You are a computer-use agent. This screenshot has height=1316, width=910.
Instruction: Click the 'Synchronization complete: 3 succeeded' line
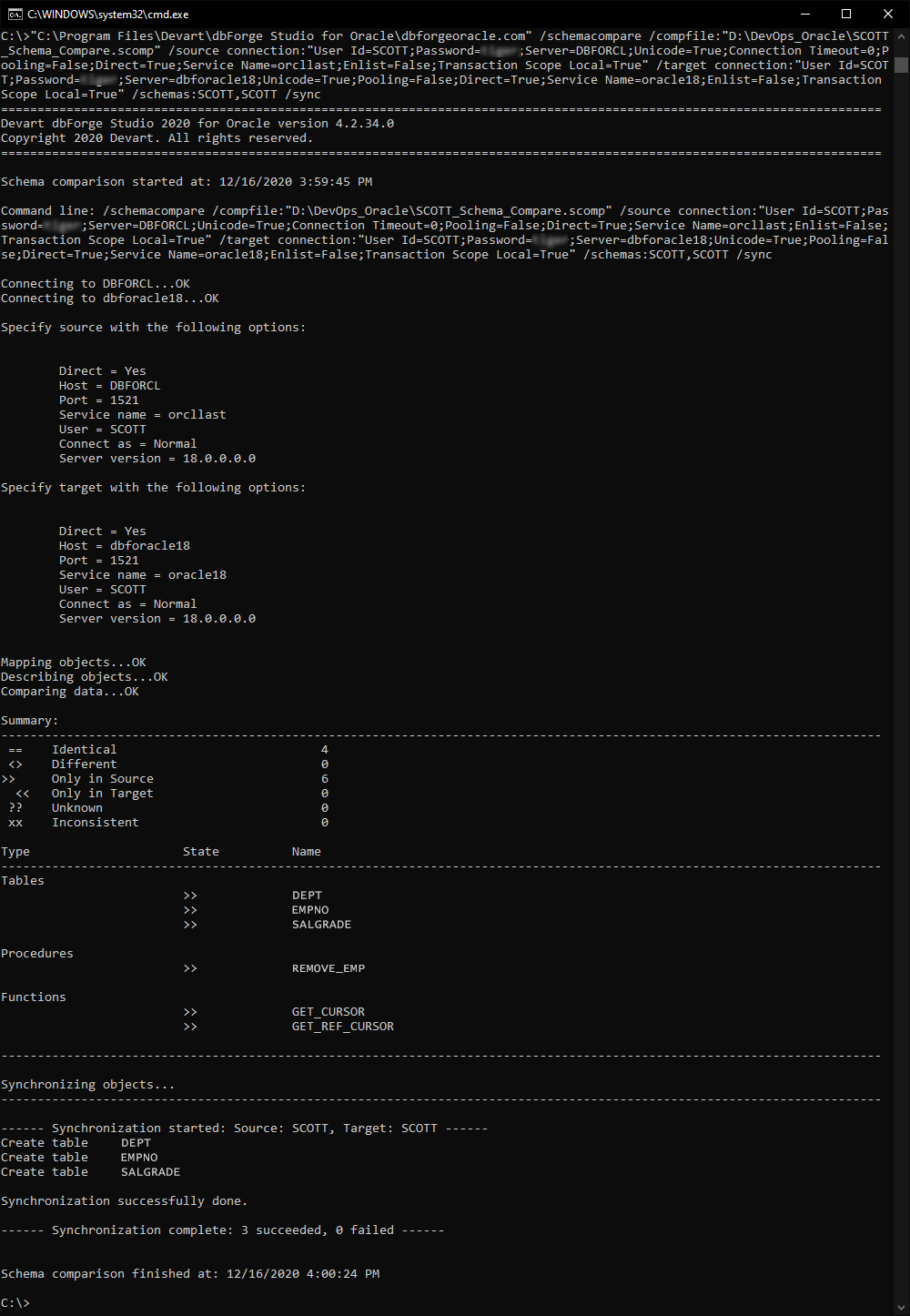pyautogui.click(x=222, y=1230)
